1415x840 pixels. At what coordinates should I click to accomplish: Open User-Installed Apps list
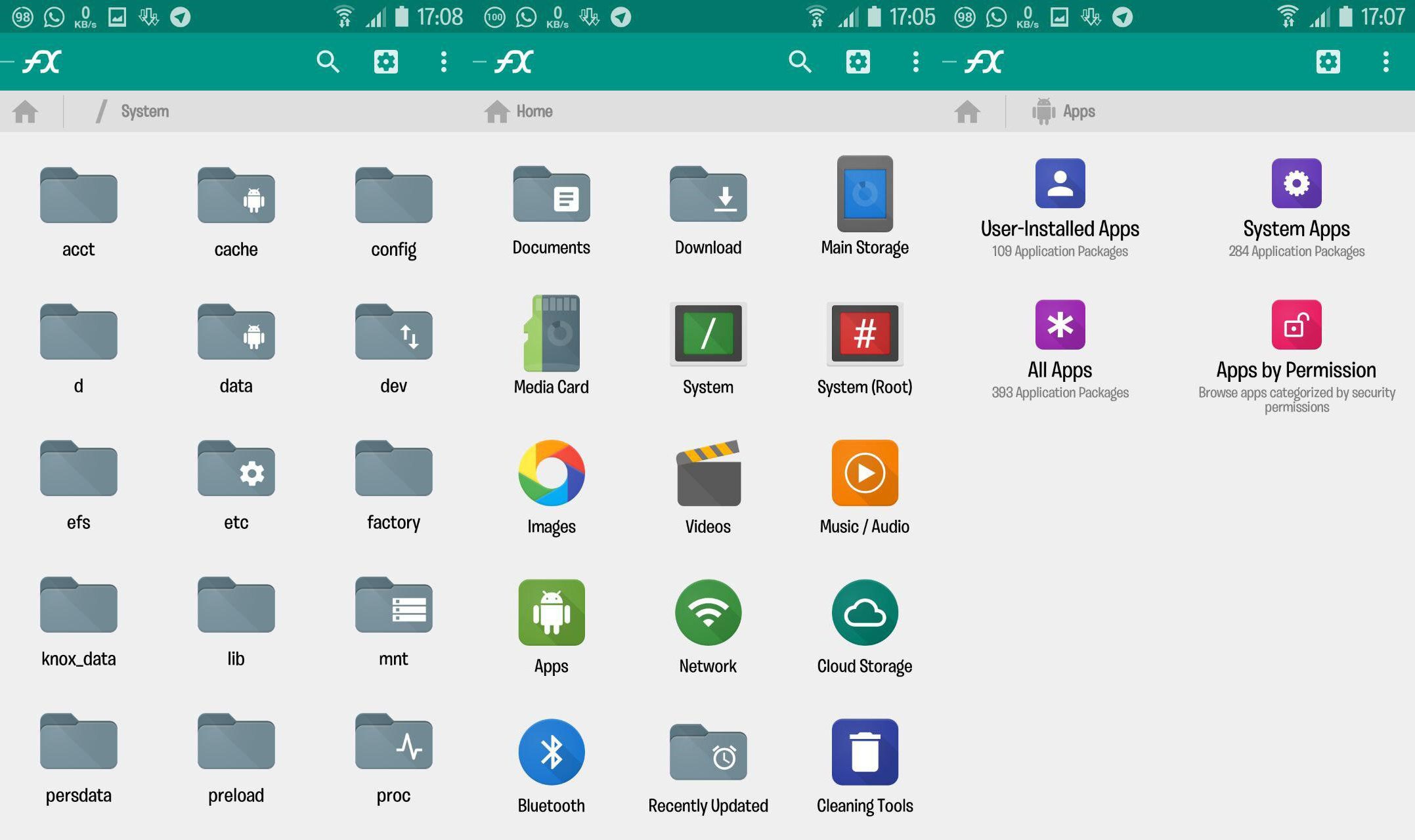click(x=1060, y=183)
